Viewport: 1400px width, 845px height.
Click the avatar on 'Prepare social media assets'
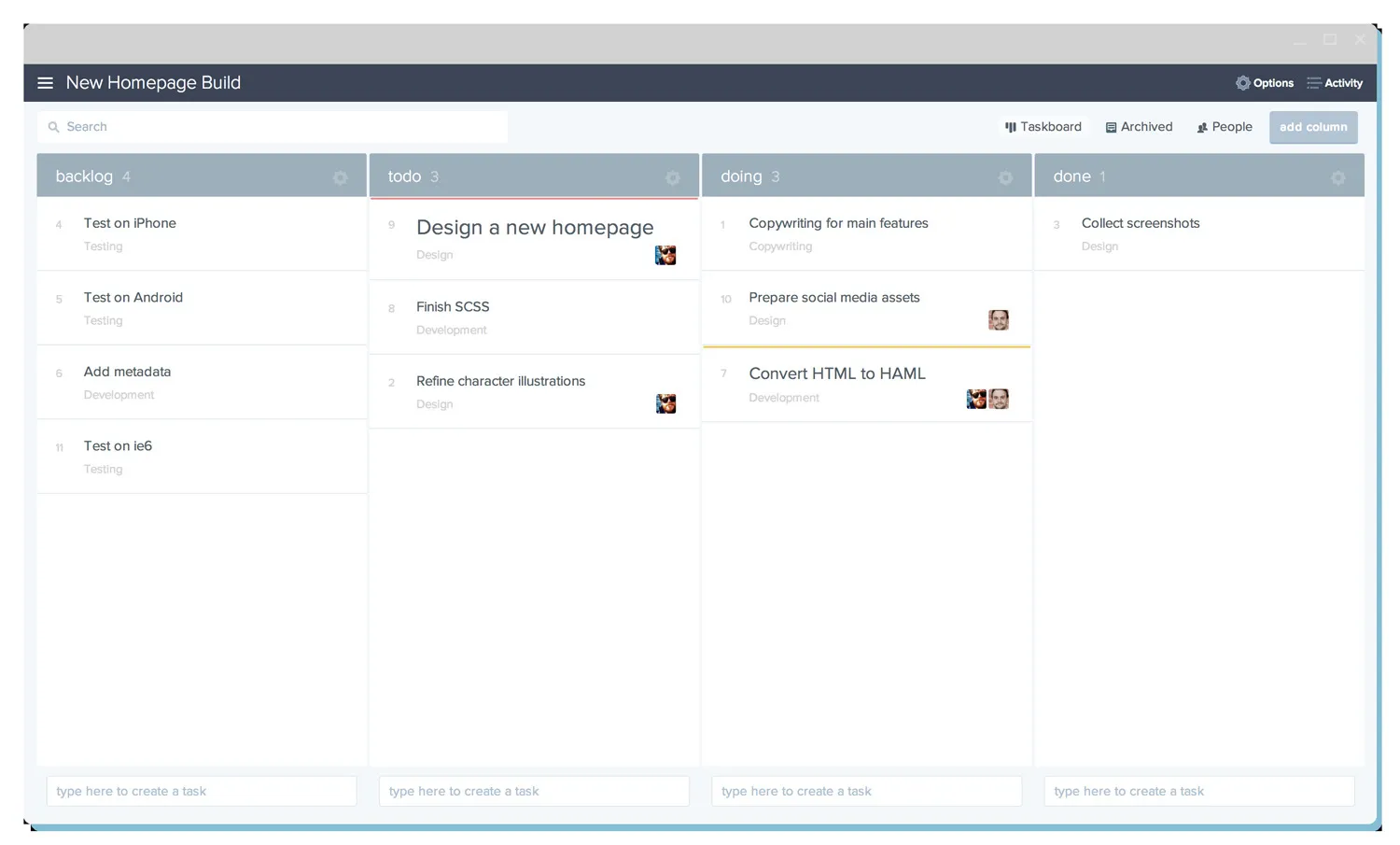[998, 319]
